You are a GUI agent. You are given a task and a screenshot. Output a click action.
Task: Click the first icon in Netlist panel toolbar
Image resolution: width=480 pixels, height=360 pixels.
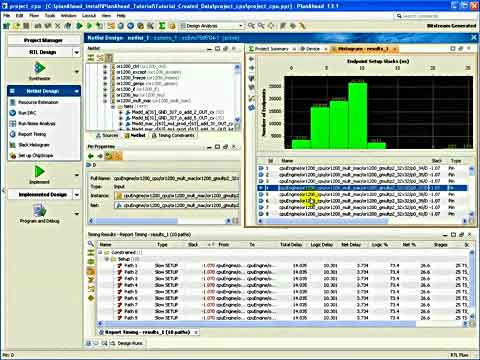[91, 57]
